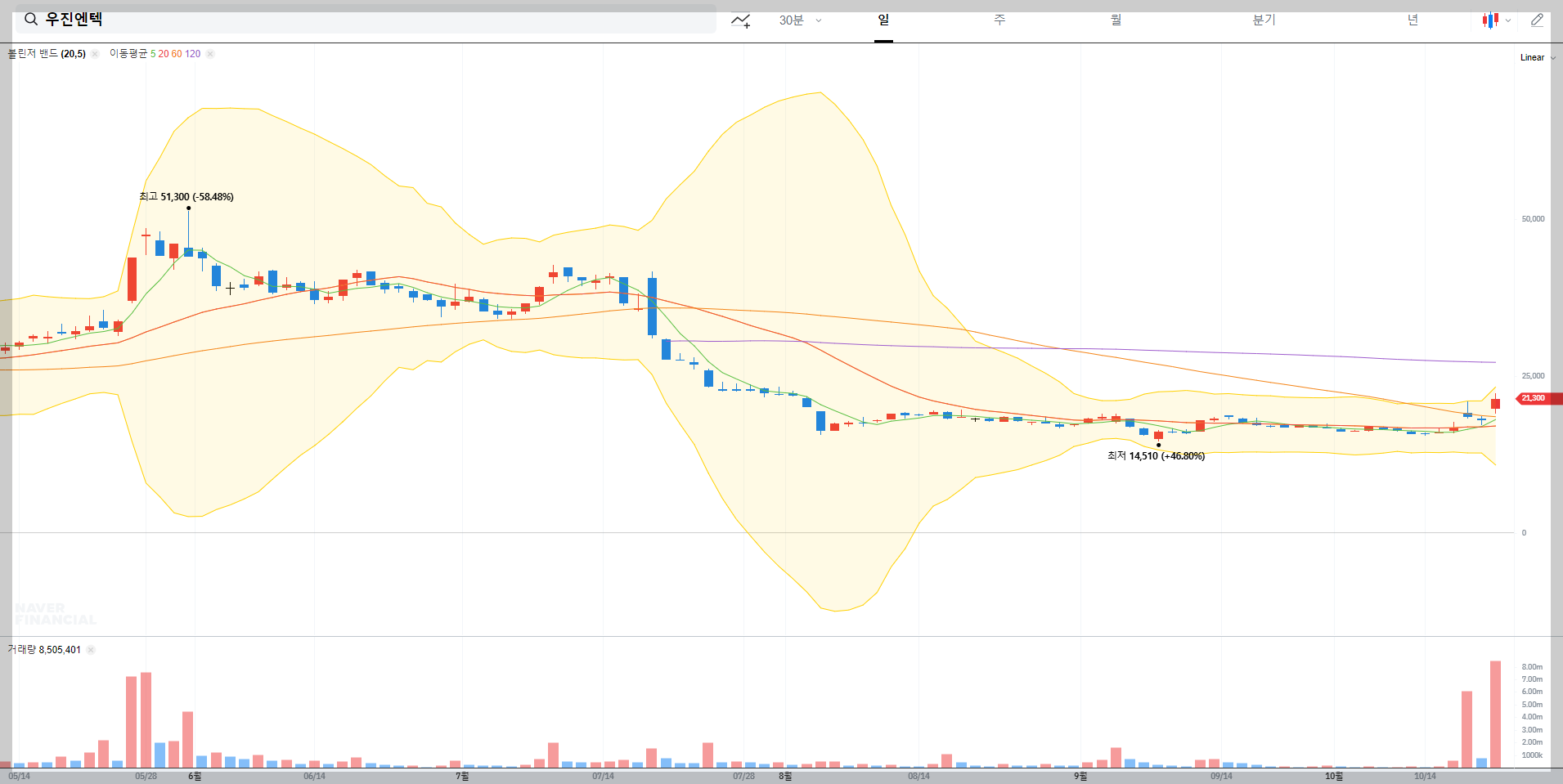Switch to the 주 weekly tab

pos(999,20)
